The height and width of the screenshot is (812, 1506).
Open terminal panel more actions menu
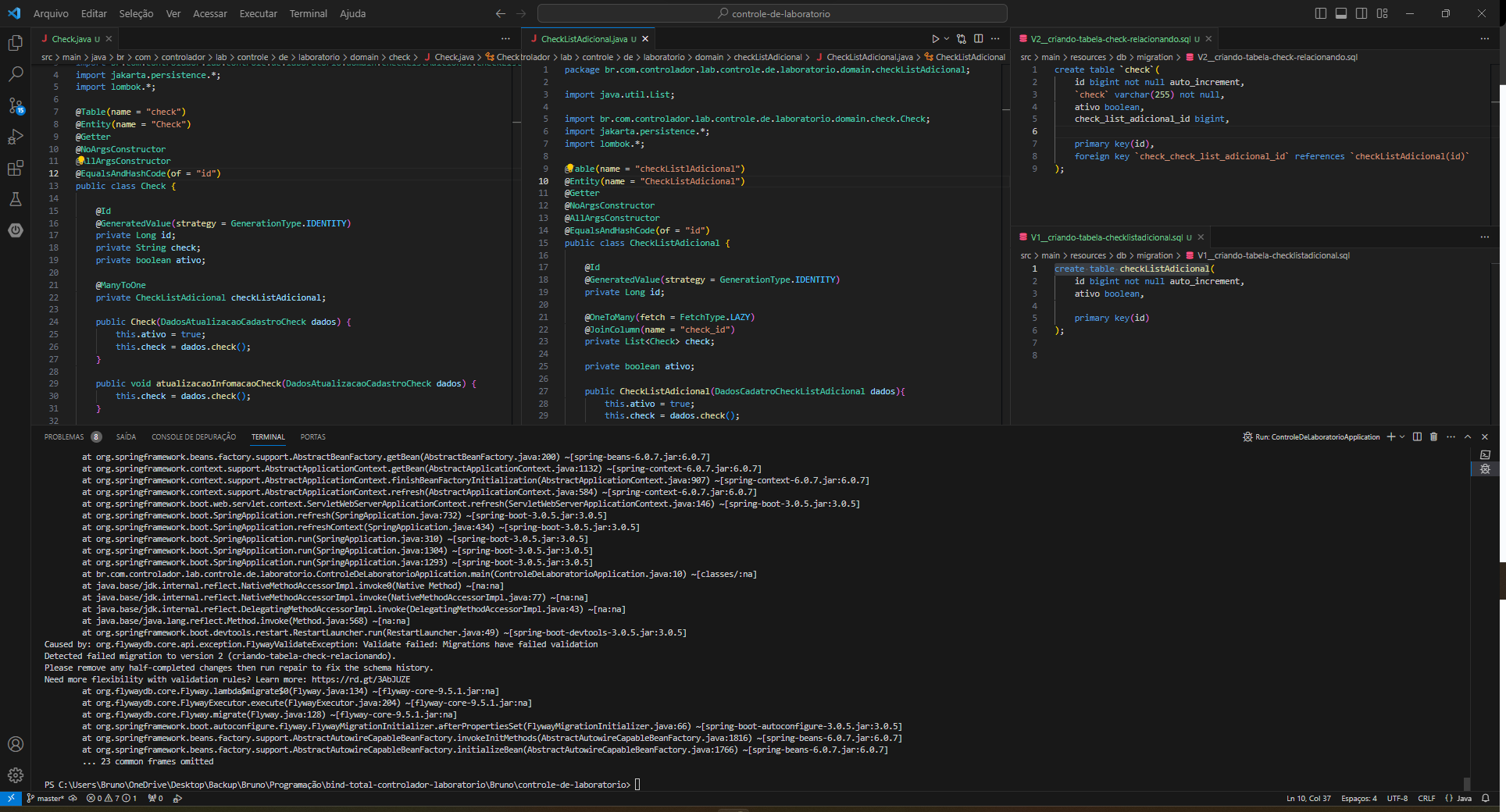point(1451,437)
